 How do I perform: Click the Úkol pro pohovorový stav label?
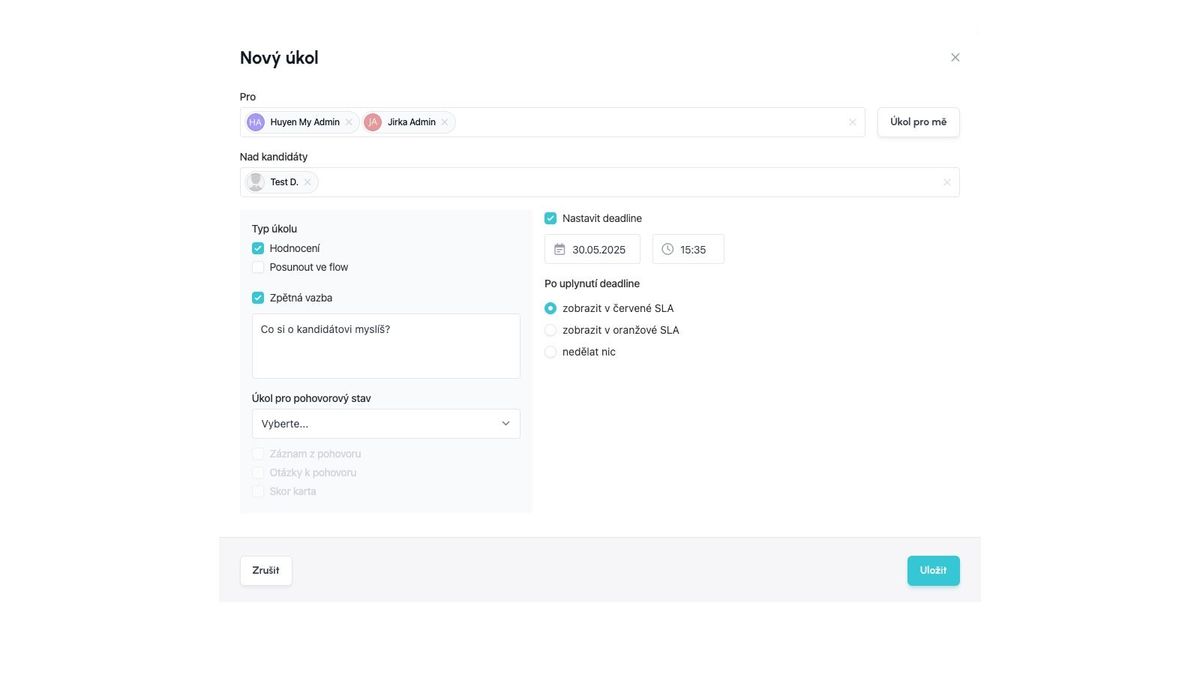[x=311, y=398]
